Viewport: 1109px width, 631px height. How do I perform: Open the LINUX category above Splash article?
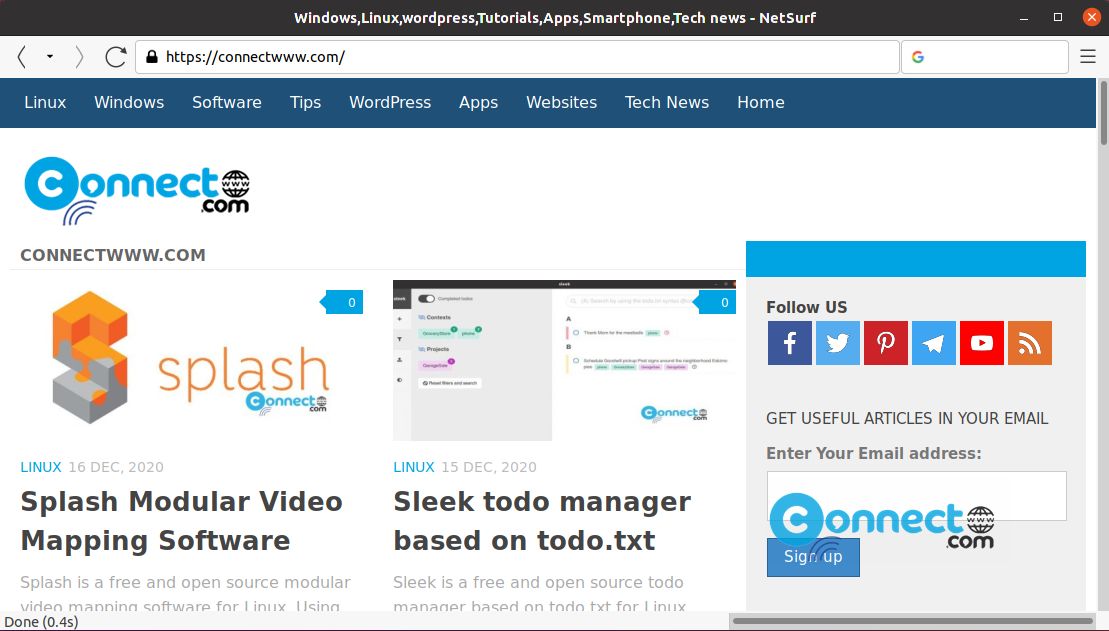[x=41, y=467]
